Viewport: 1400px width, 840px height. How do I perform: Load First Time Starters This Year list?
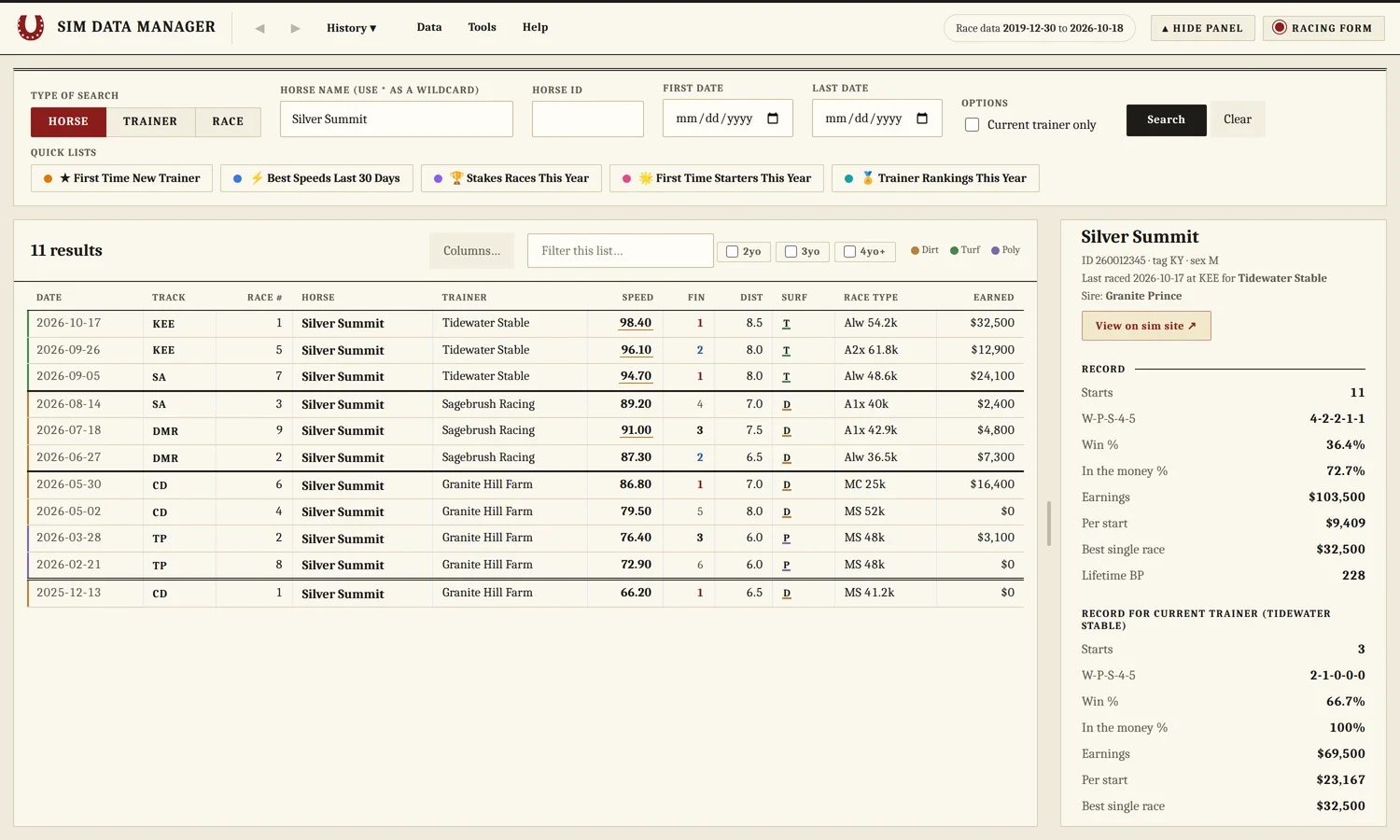pos(717,178)
